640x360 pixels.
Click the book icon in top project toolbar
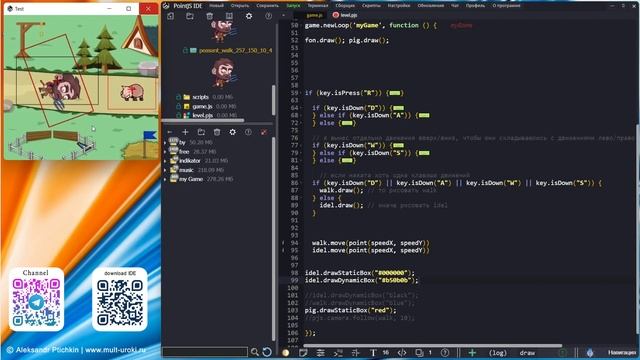(x=229, y=16)
